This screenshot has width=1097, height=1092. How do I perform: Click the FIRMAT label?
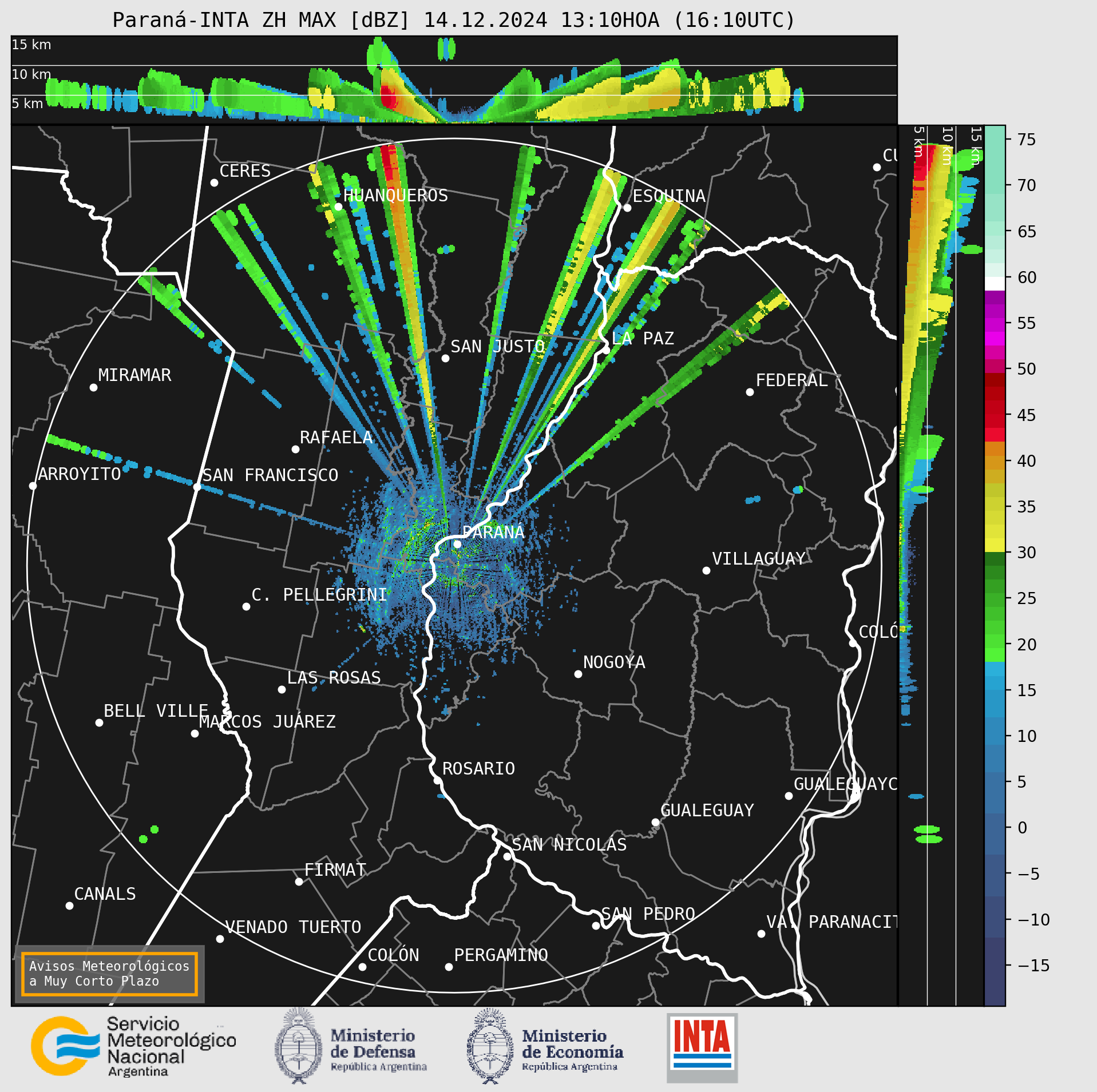(335, 869)
